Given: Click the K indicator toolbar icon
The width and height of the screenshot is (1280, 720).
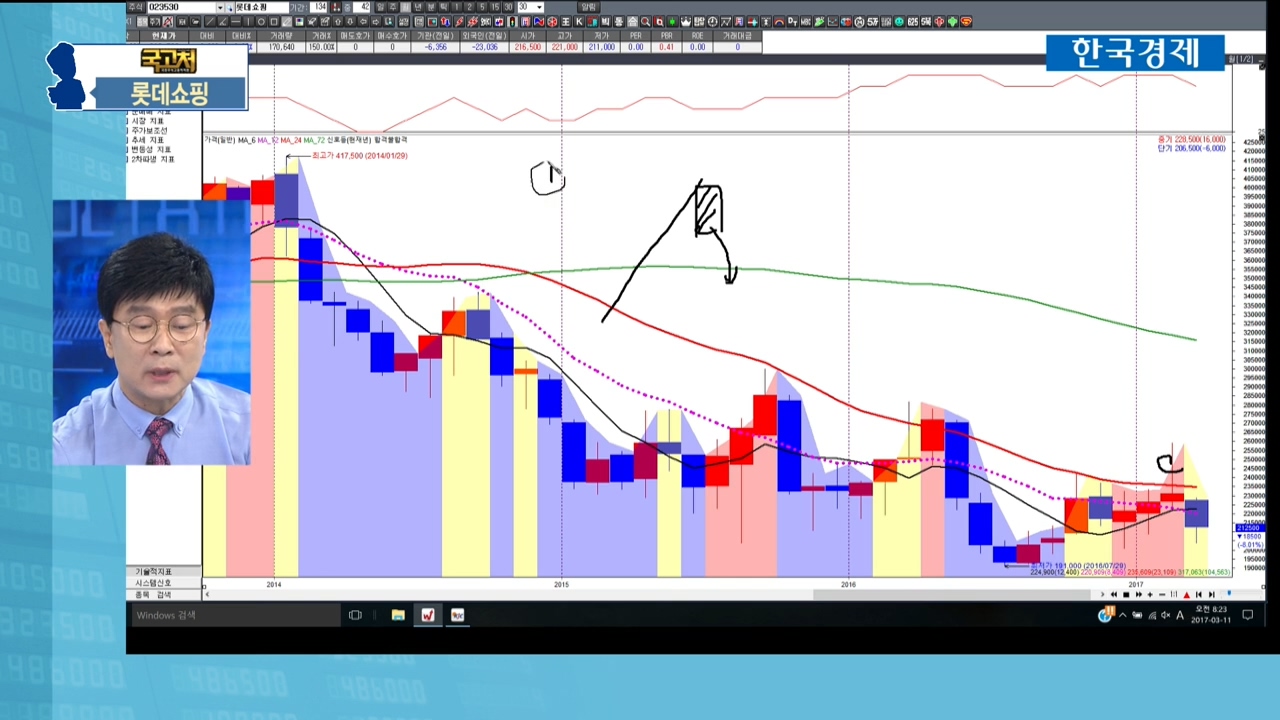Looking at the screenshot, I should (x=579, y=22).
